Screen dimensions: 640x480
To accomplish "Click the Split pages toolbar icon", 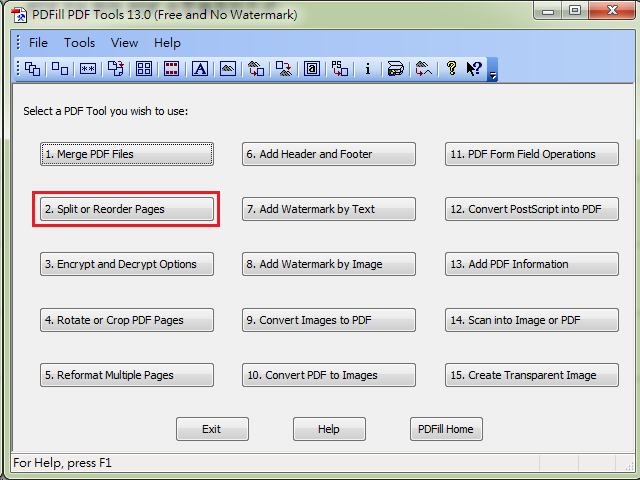I will (x=60, y=69).
